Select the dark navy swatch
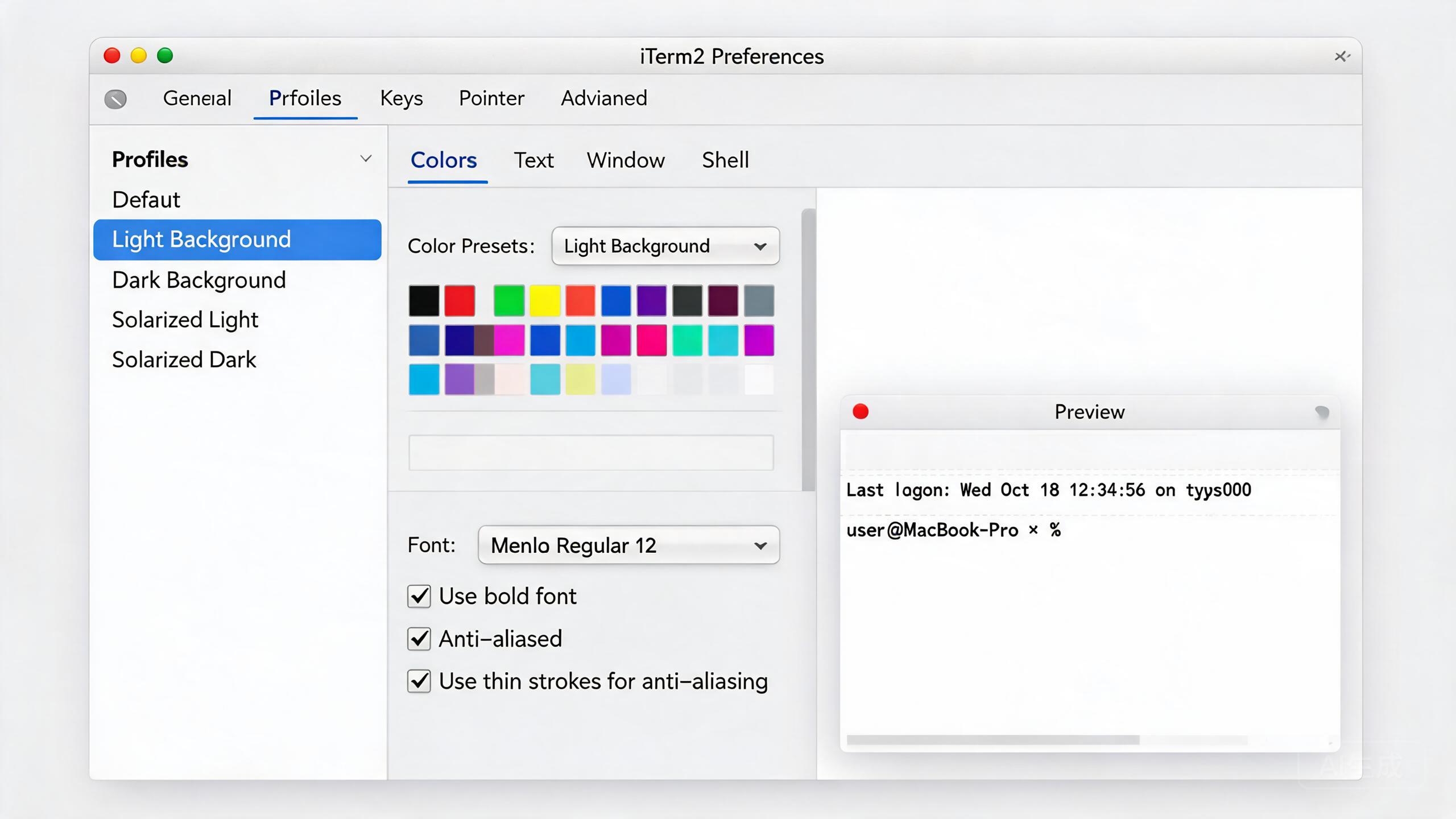This screenshot has height=819, width=1456. tap(459, 340)
